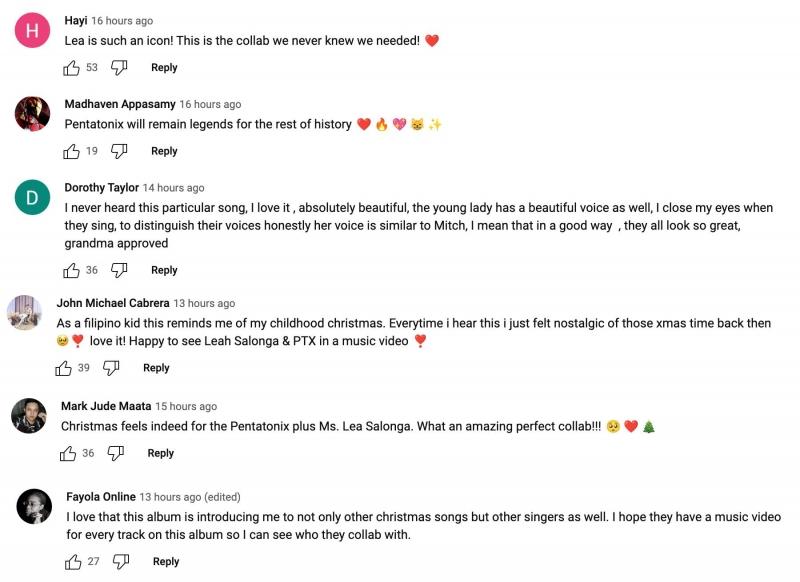
Task: Reply to Hayi's comment
Action: [164, 67]
